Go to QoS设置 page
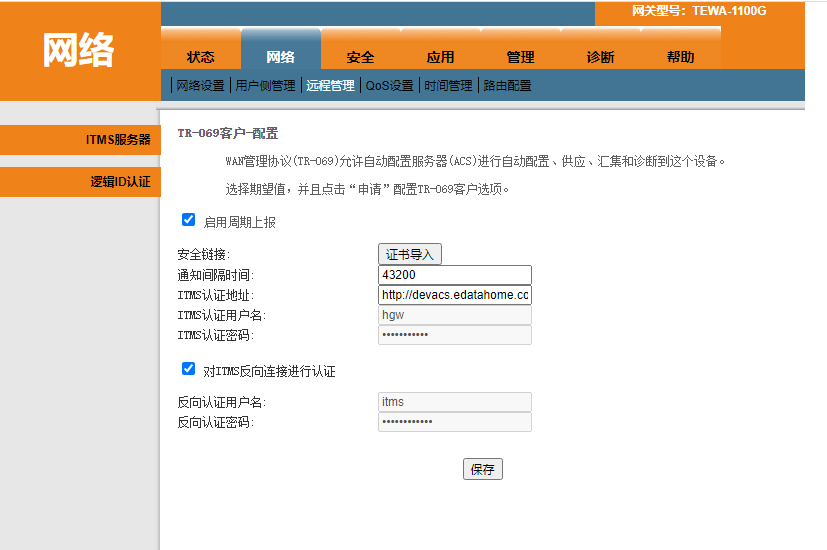This screenshot has height=550, width=827. tap(389, 86)
